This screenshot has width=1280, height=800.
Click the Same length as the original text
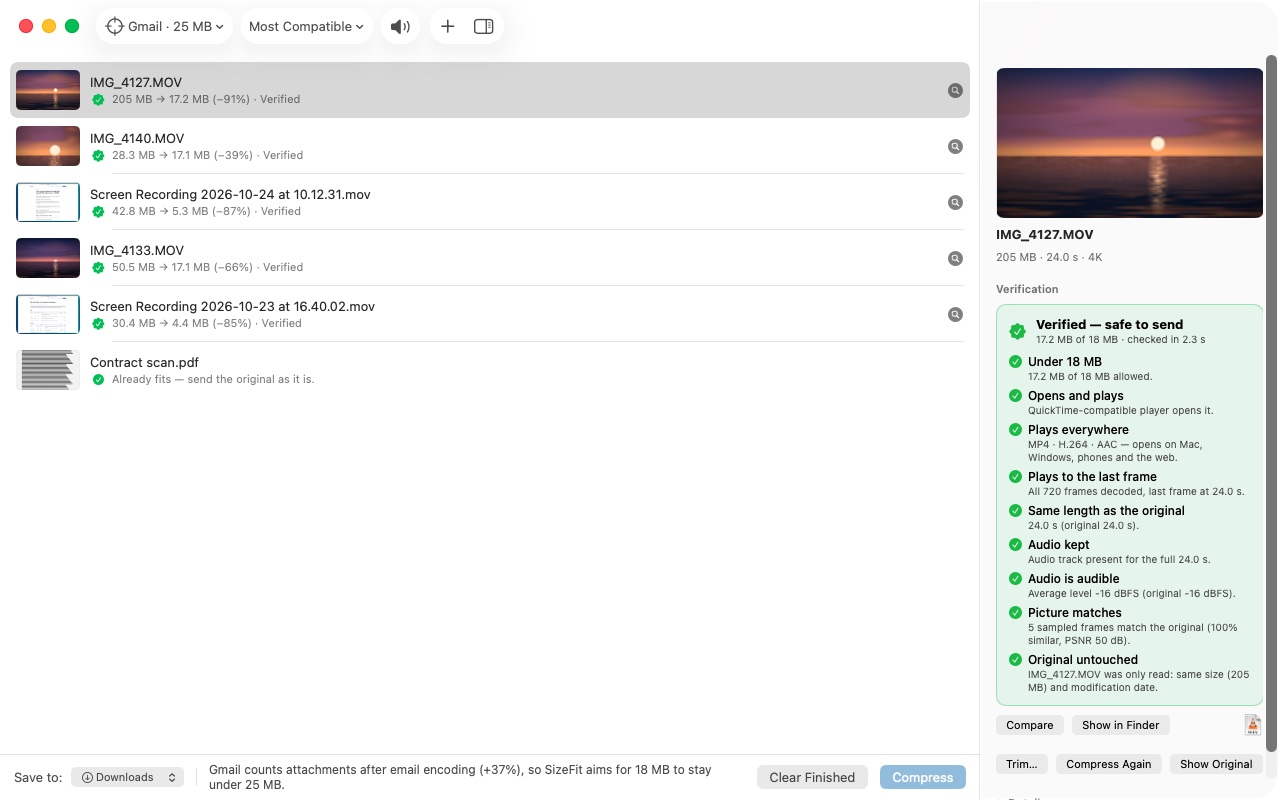coord(1106,511)
